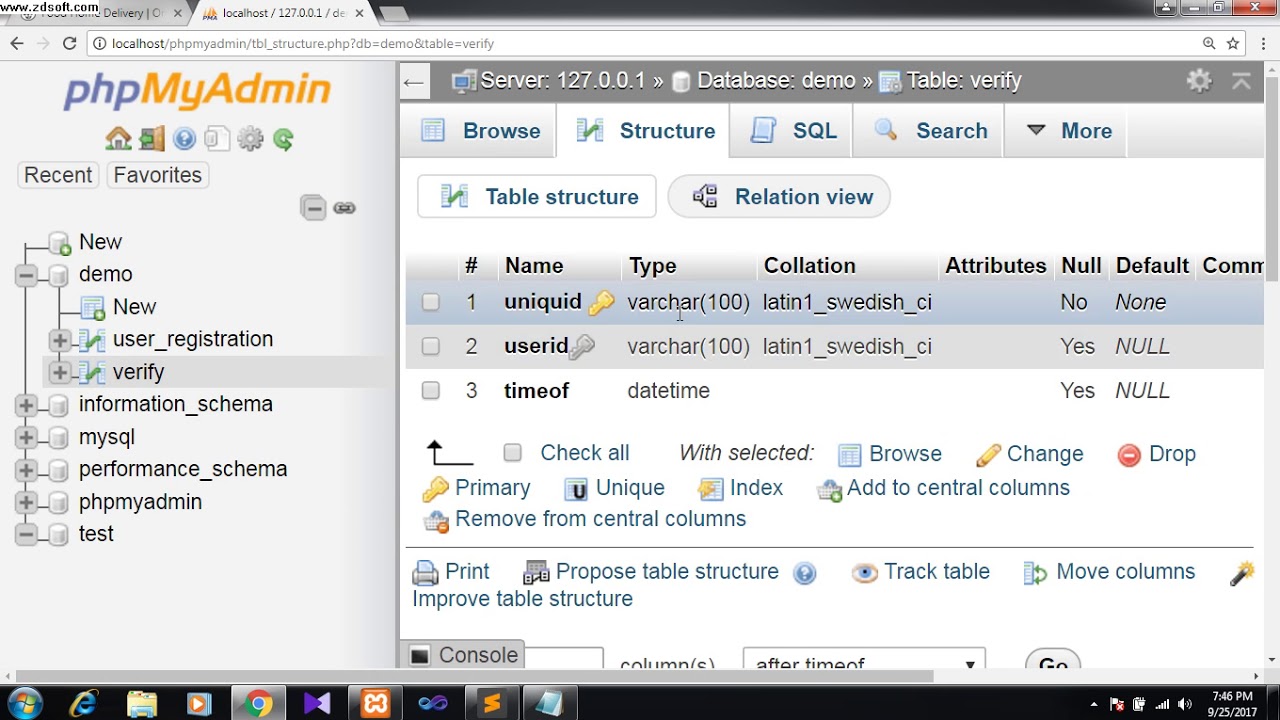
Task: Switch to the Browse tab
Action: (479, 131)
